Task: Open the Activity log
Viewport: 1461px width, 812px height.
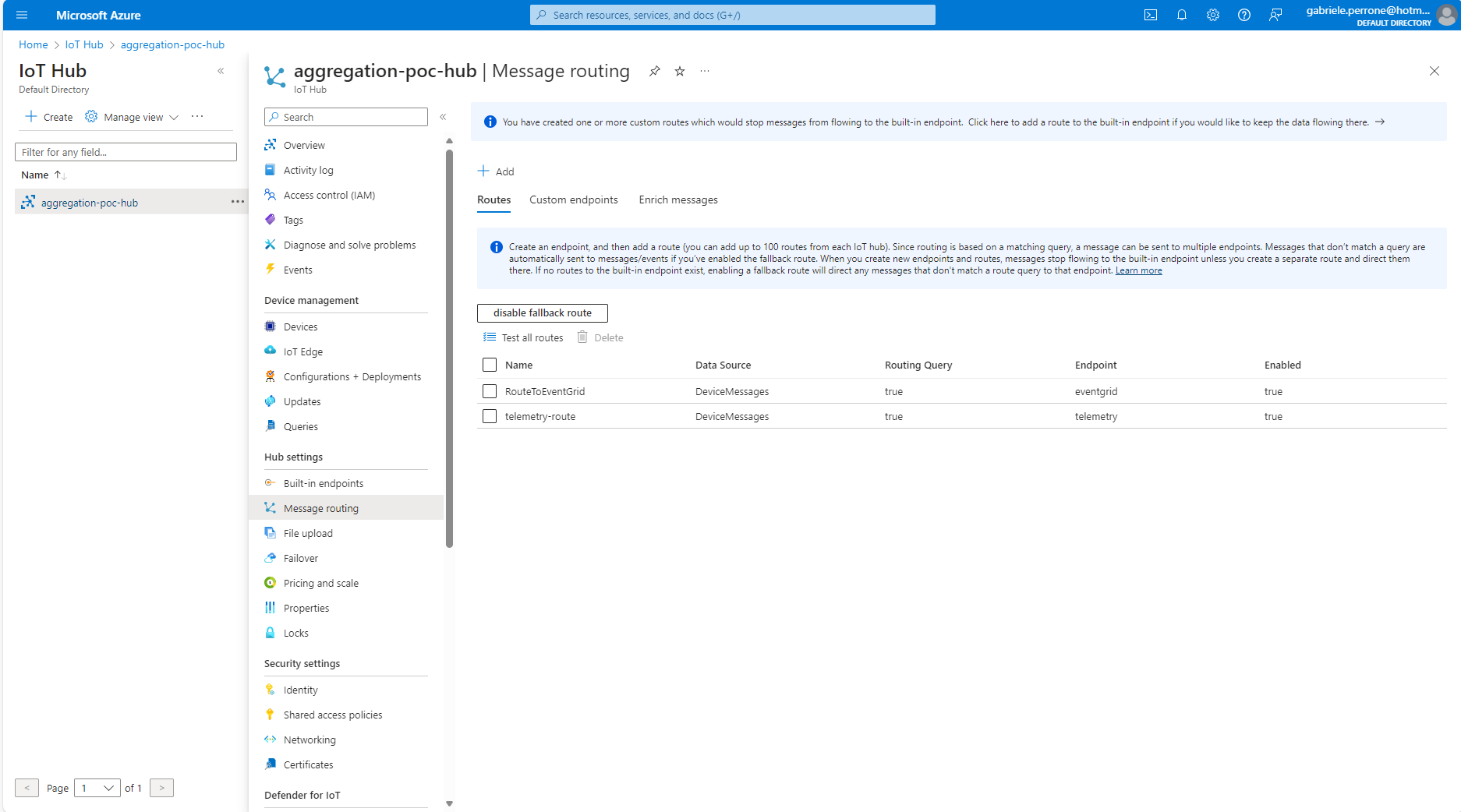Action: [308, 170]
